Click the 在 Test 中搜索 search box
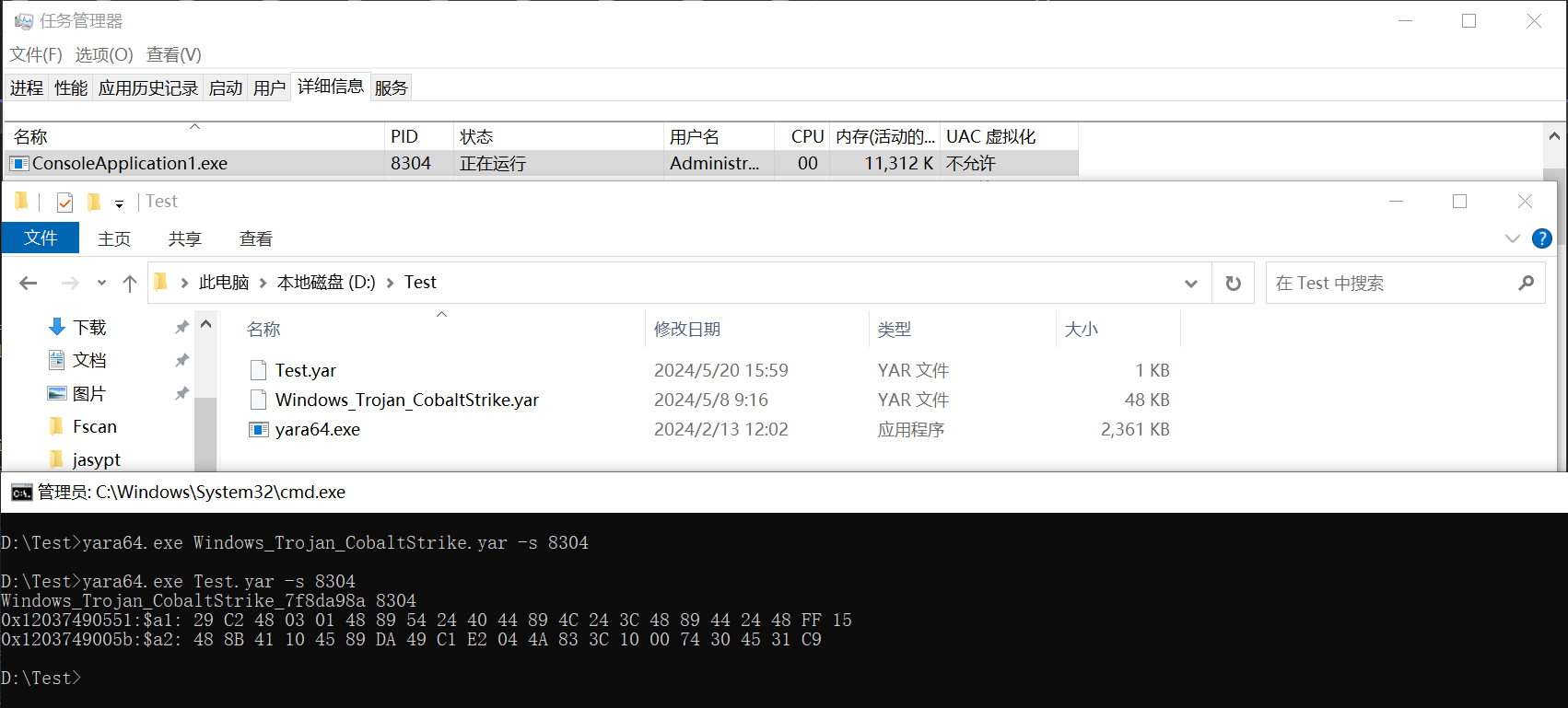 tap(1391, 284)
